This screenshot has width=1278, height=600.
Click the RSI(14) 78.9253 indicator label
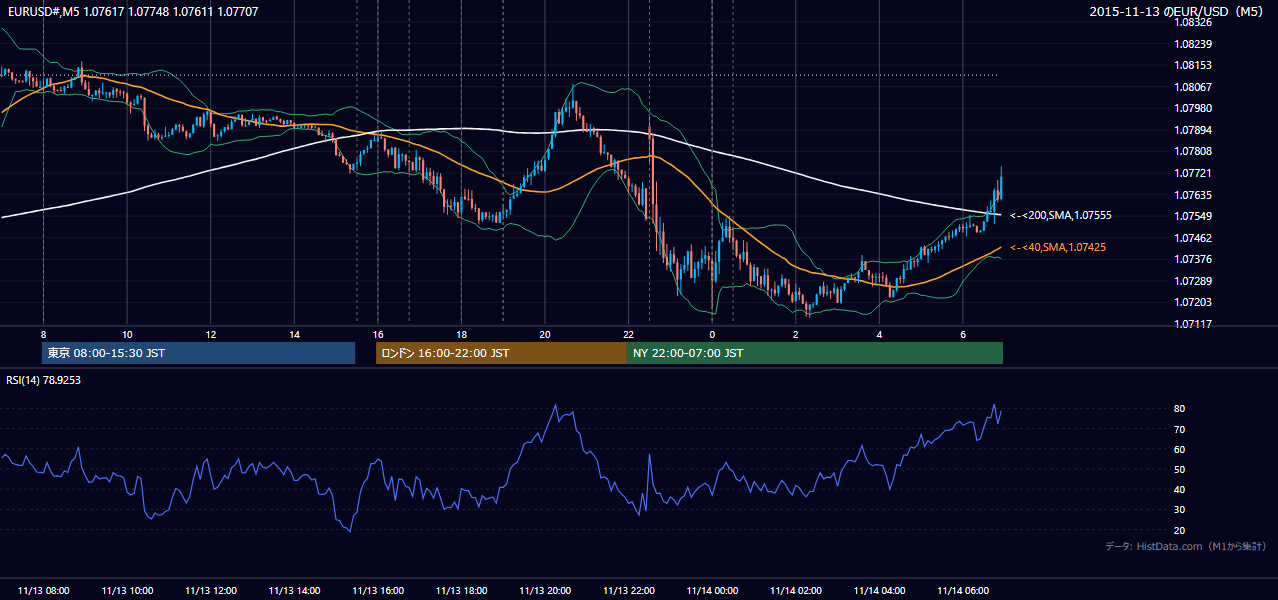pyautogui.click(x=44, y=380)
